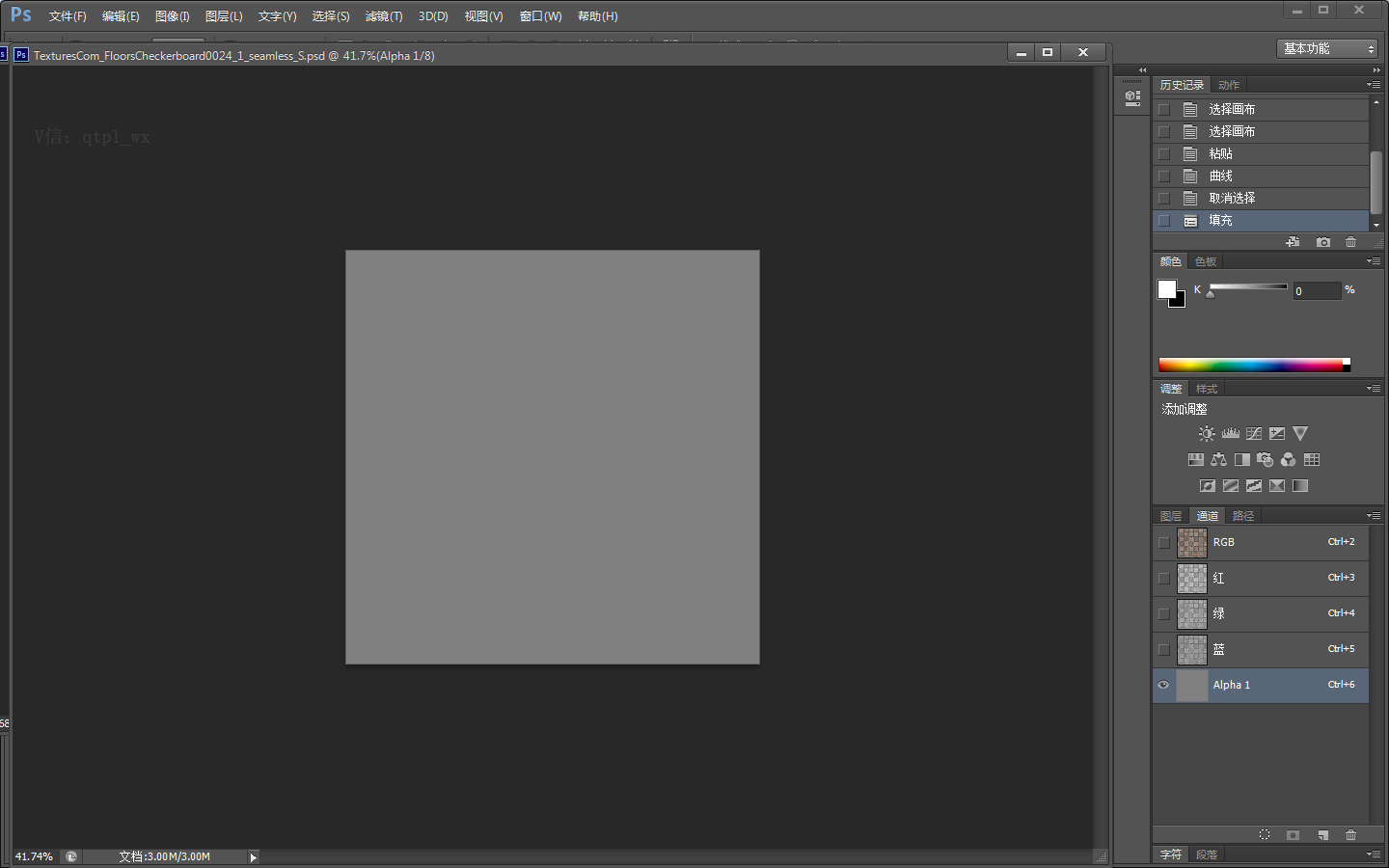This screenshot has height=868, width=1389.
Task: Click the status bar document preview icon
Action: (71, 856)
